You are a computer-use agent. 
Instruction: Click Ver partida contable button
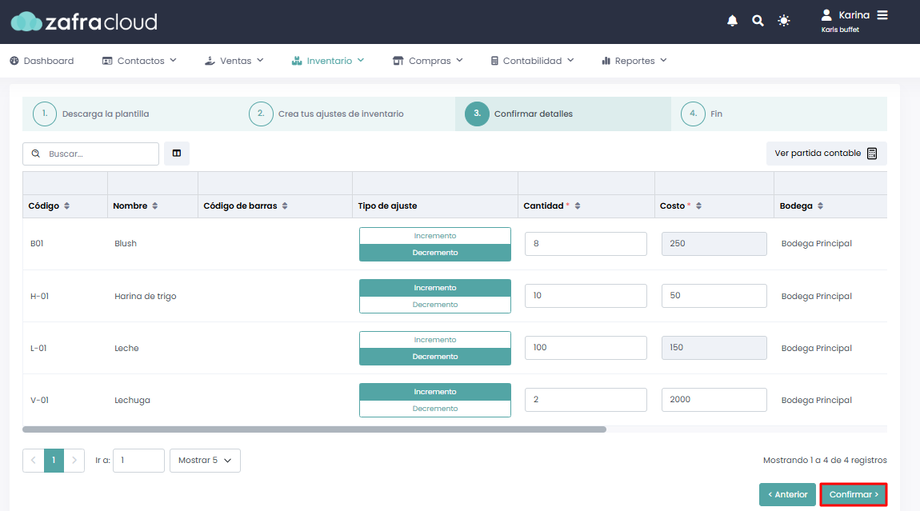tap(826, 153)
